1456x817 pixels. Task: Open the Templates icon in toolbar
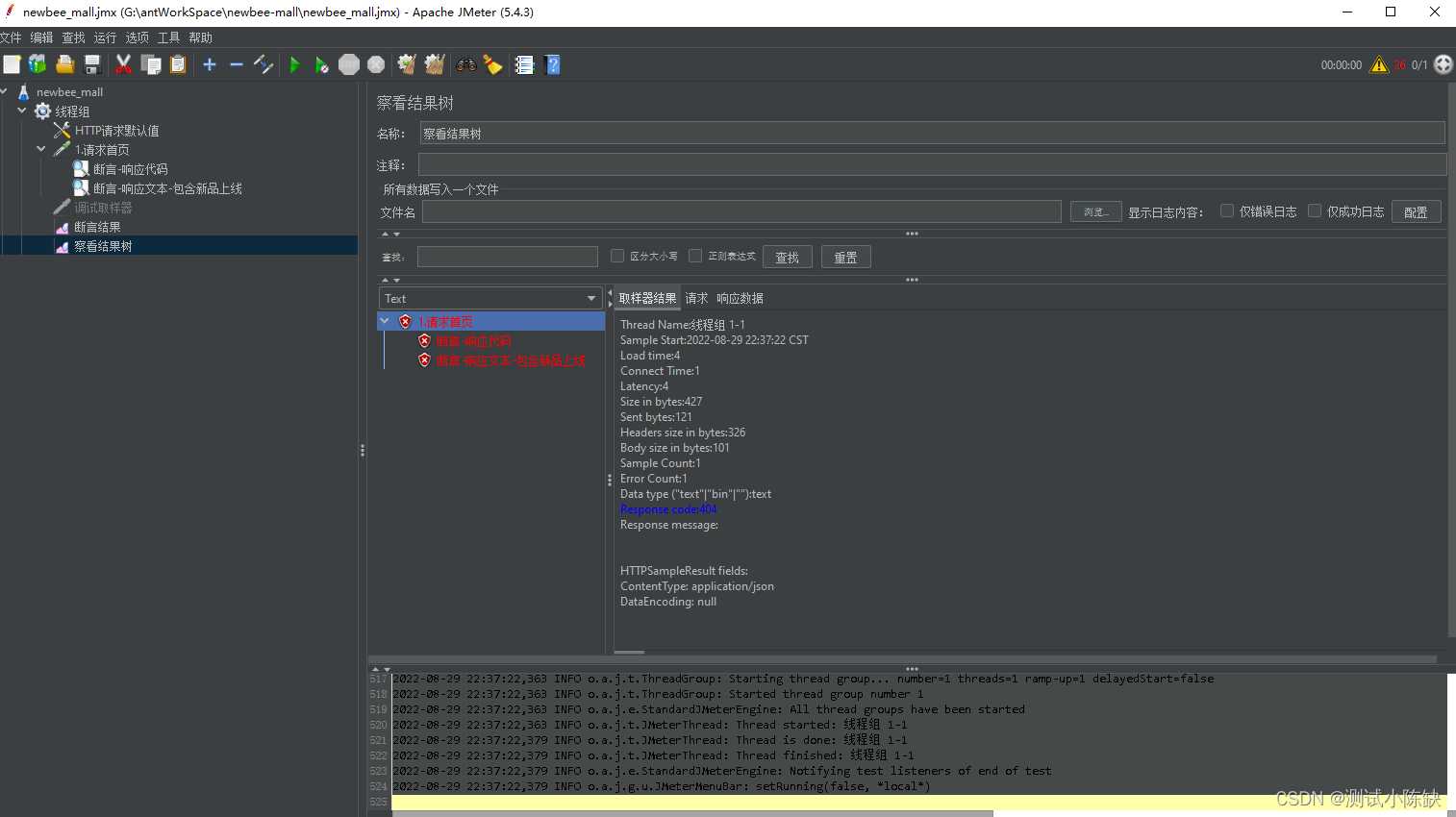[38, 64]
